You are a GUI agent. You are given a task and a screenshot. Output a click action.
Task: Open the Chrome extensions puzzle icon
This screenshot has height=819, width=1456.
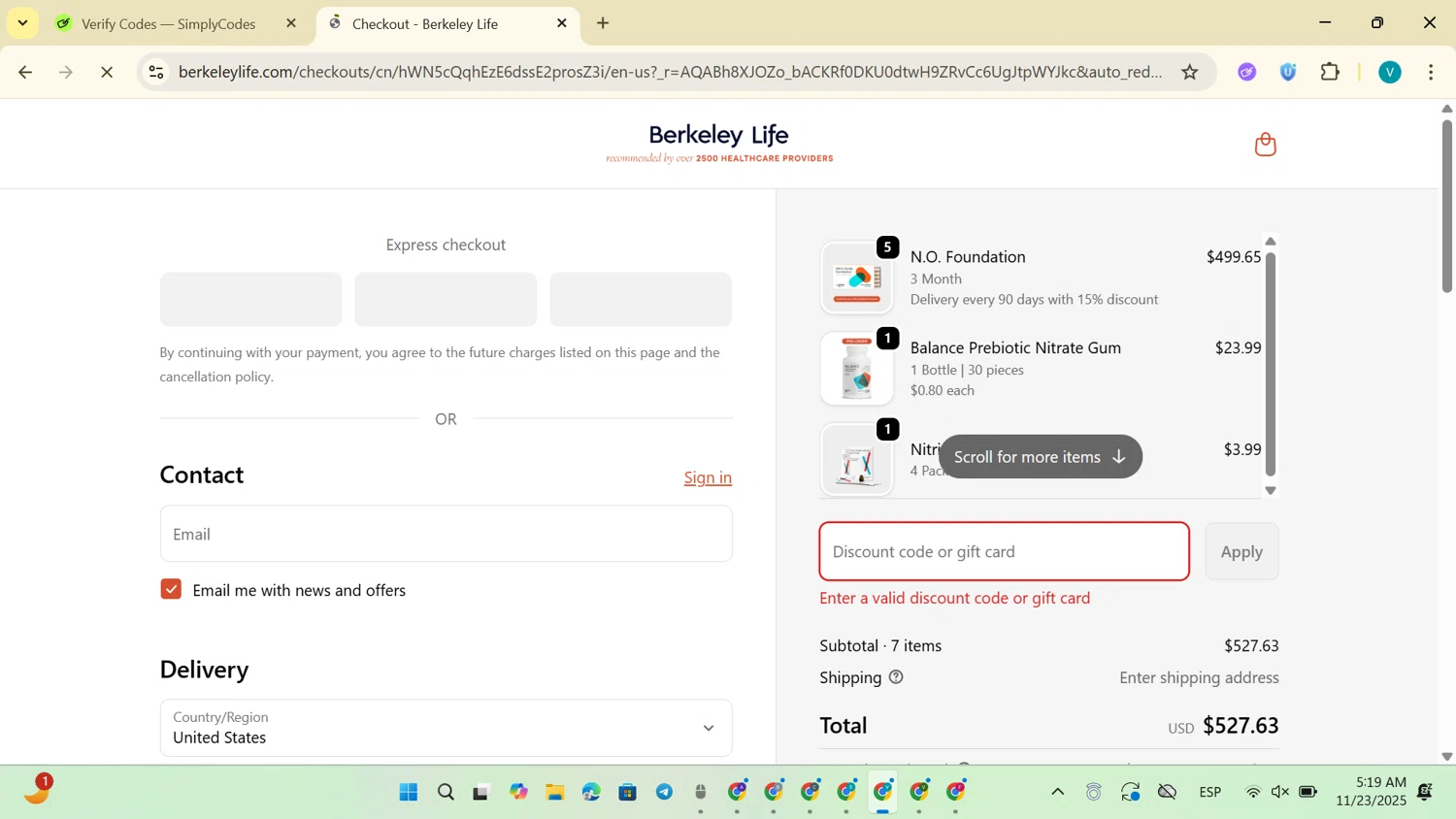click(1330, 72)
